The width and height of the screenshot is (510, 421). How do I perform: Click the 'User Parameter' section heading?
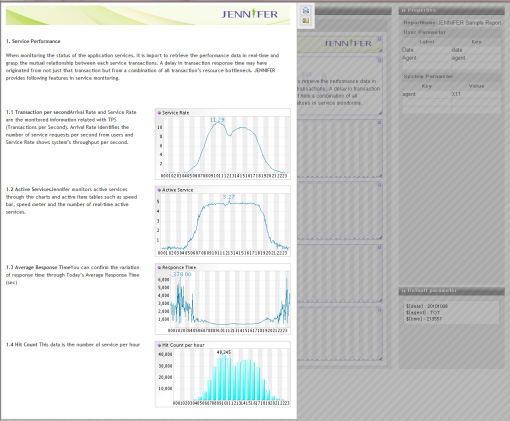(424, 32)
